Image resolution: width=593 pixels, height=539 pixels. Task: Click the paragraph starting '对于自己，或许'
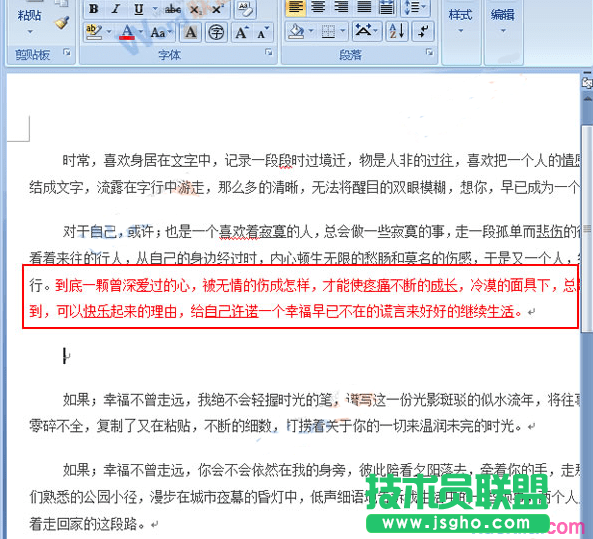click(321, 231)
